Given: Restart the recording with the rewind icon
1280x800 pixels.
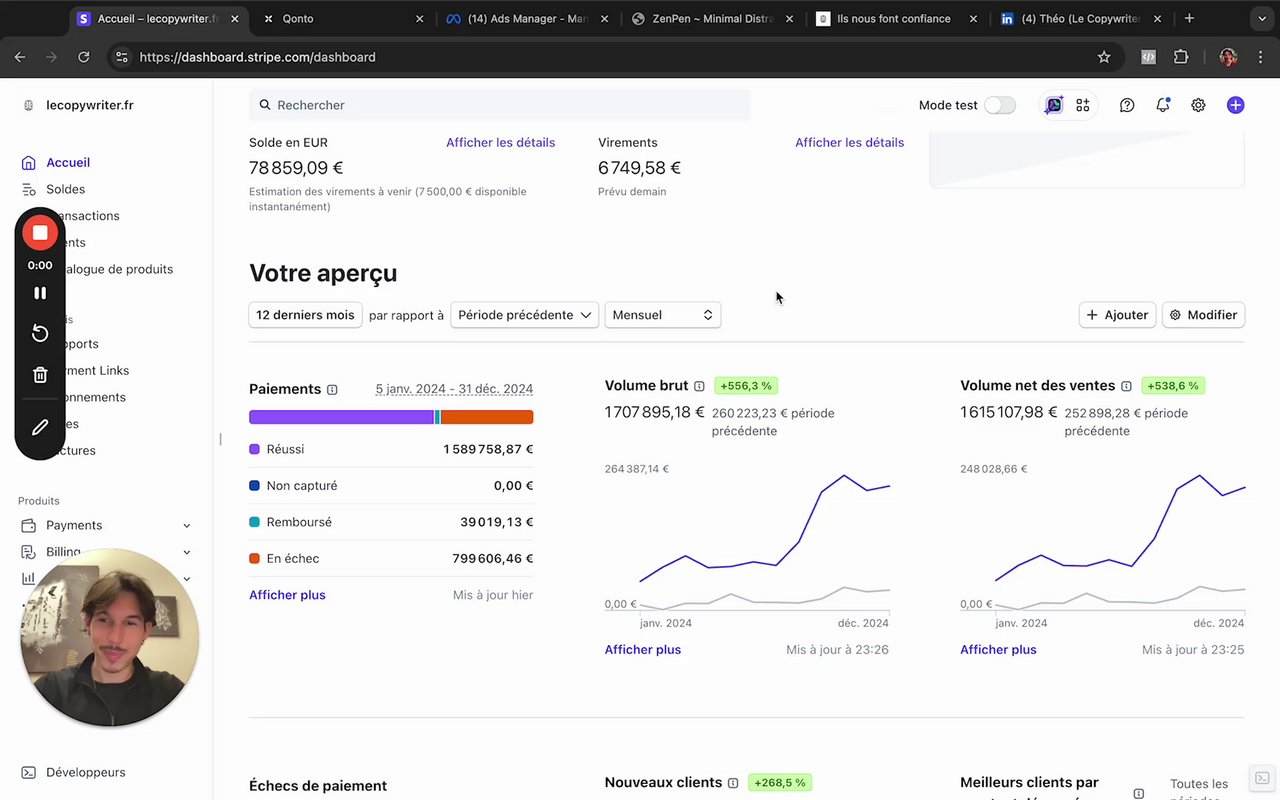Looking at the screenshot, I should [40, 333].
